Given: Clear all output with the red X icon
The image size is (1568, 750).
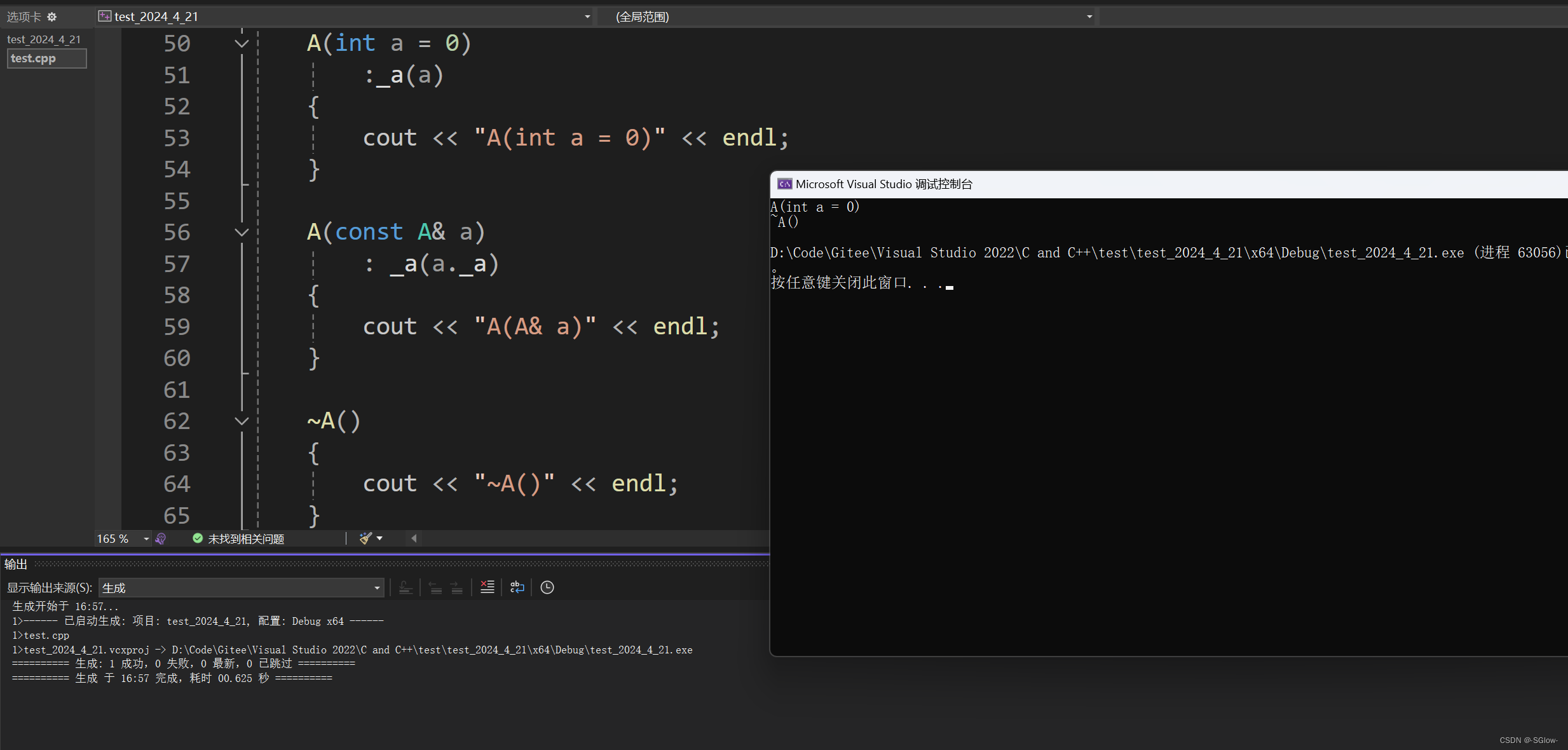Looking at the screenshot, I should 487,587.
